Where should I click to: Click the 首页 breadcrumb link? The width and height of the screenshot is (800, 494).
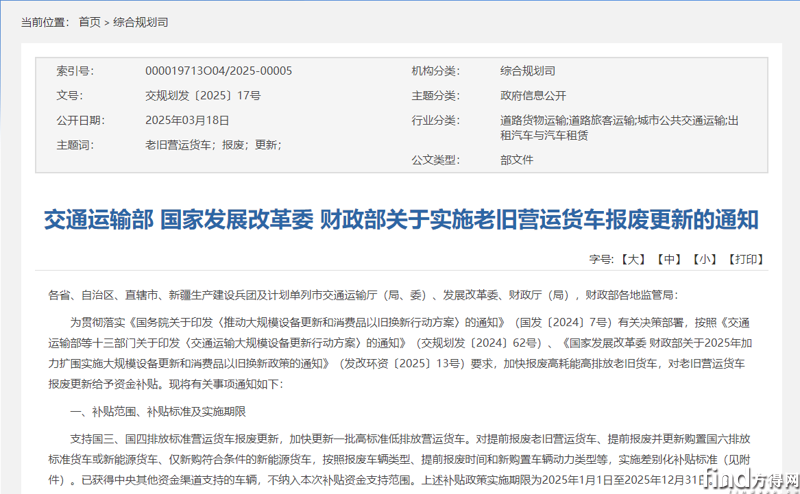(x=90, y=21)
